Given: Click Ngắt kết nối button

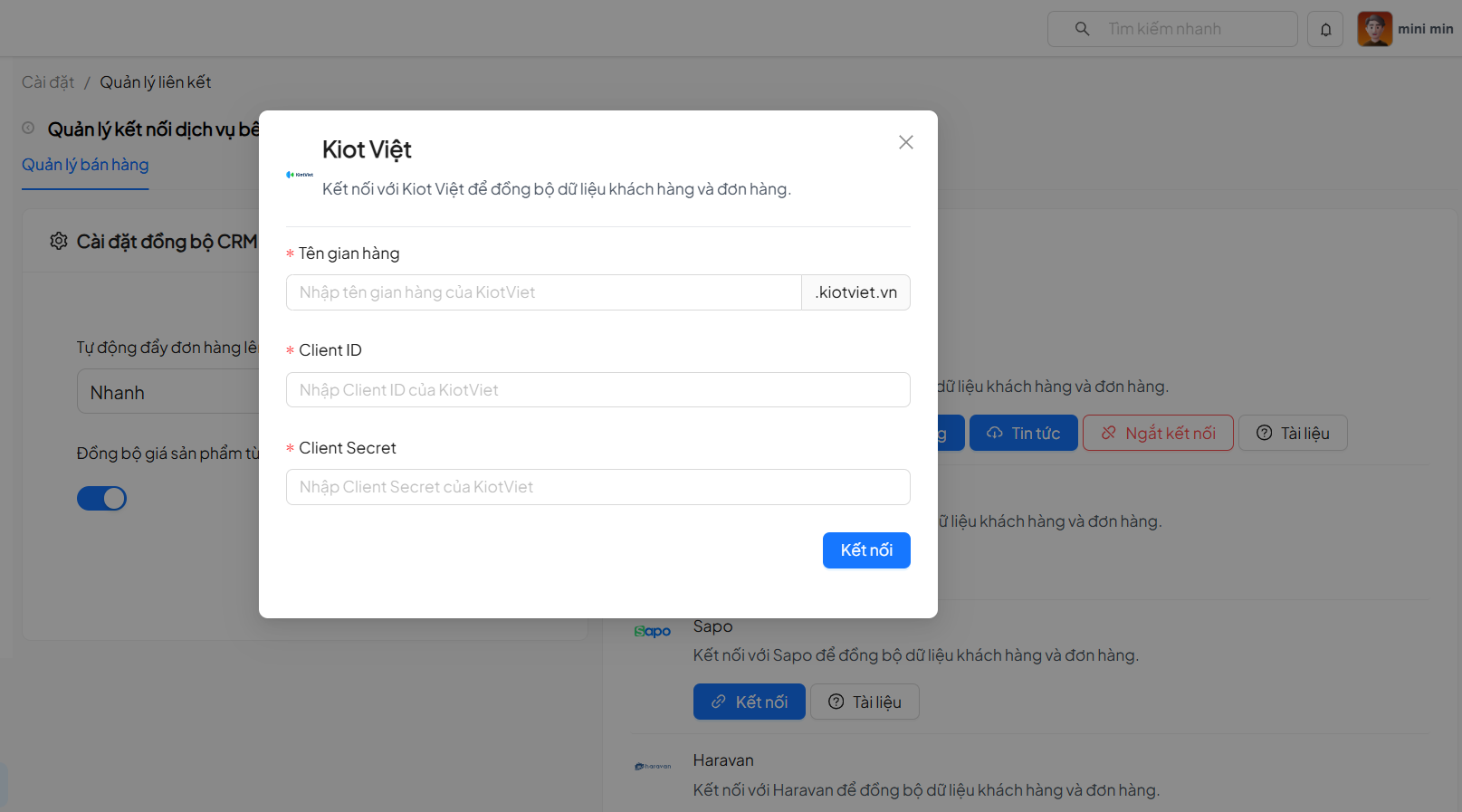Looking at the screenshot, I should pyautogui.click(x=1158, y=433).
